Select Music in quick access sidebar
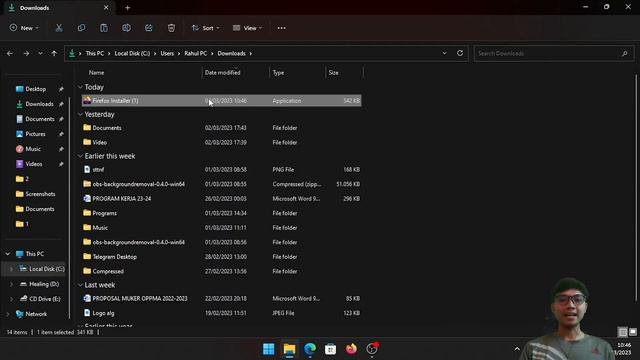The image size is (640, 360). tap(33, 149)
